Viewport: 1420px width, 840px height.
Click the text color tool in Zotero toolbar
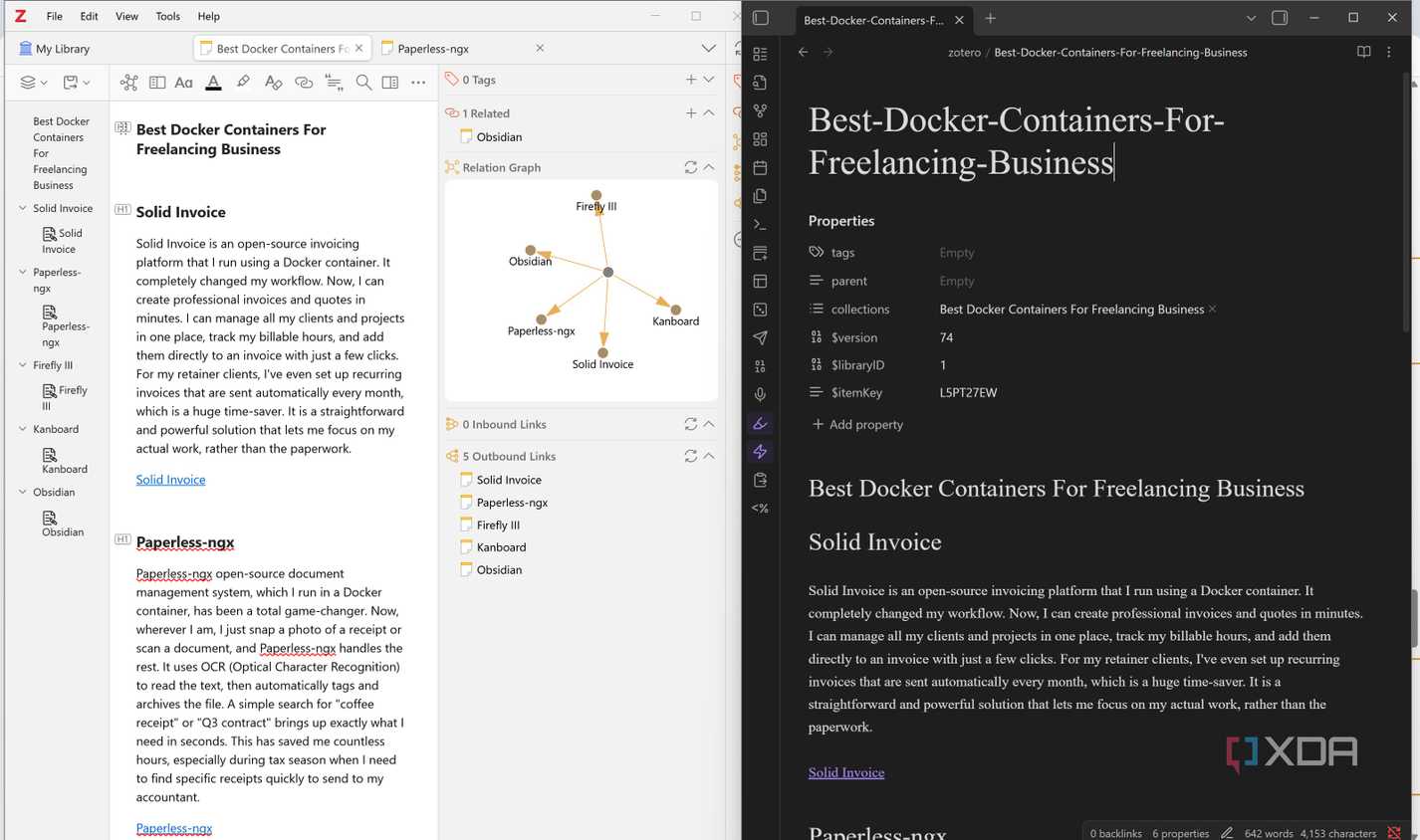213,83
